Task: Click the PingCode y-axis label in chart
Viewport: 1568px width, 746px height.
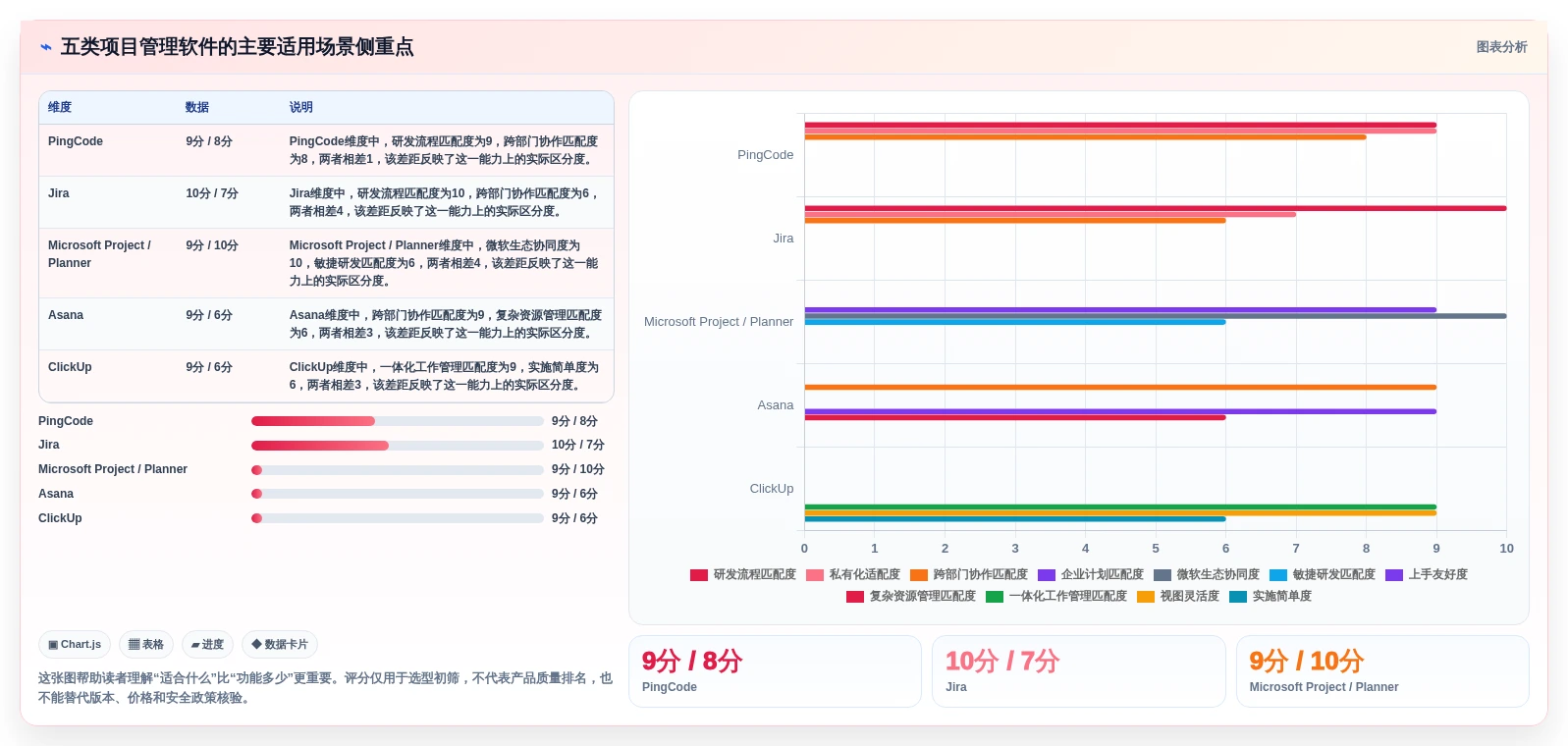Action: click(766, 155)
